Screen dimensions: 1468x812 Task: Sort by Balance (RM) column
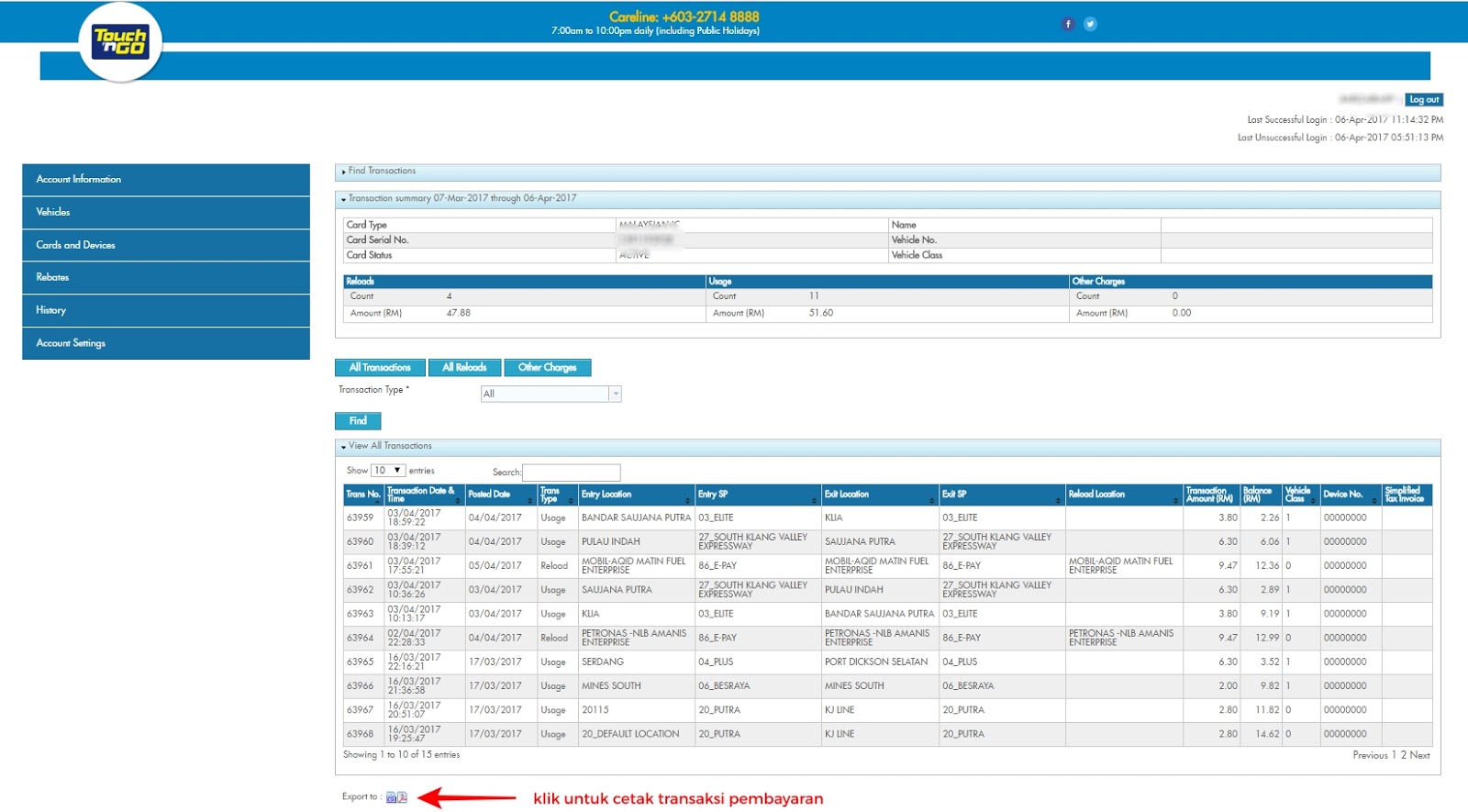pos(1261,495)
